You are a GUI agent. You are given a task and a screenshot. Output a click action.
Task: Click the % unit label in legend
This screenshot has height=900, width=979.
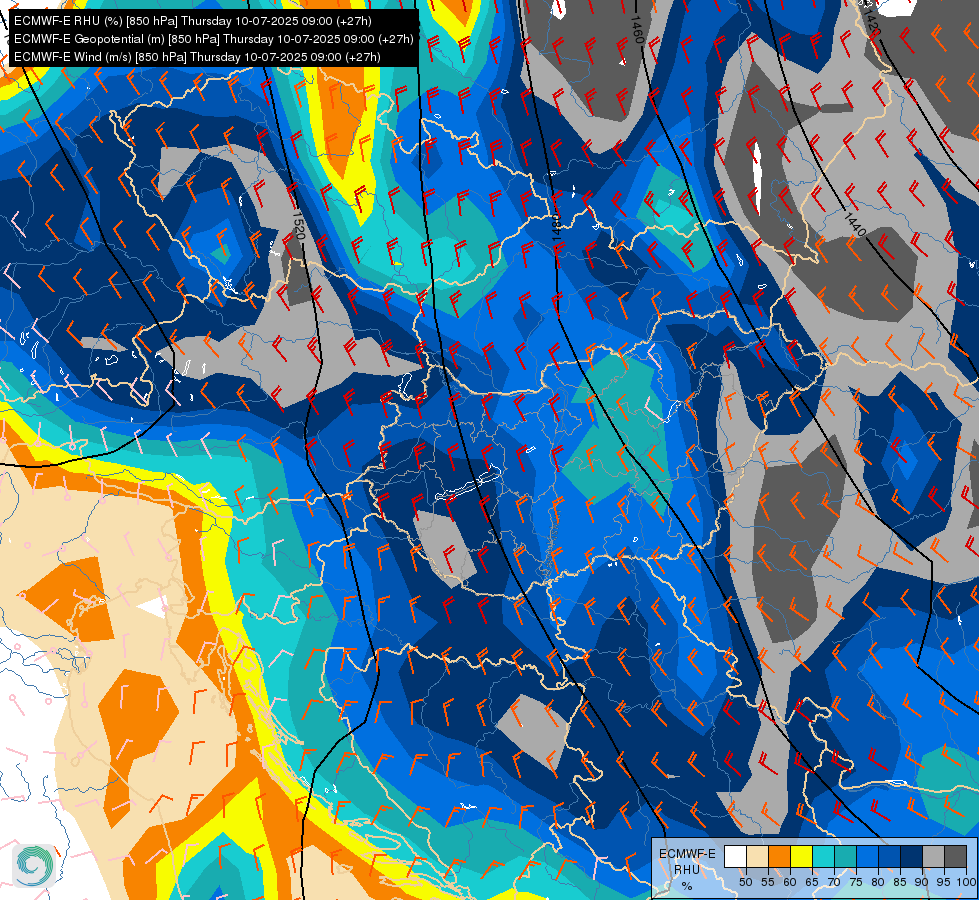tap(687, 886)
